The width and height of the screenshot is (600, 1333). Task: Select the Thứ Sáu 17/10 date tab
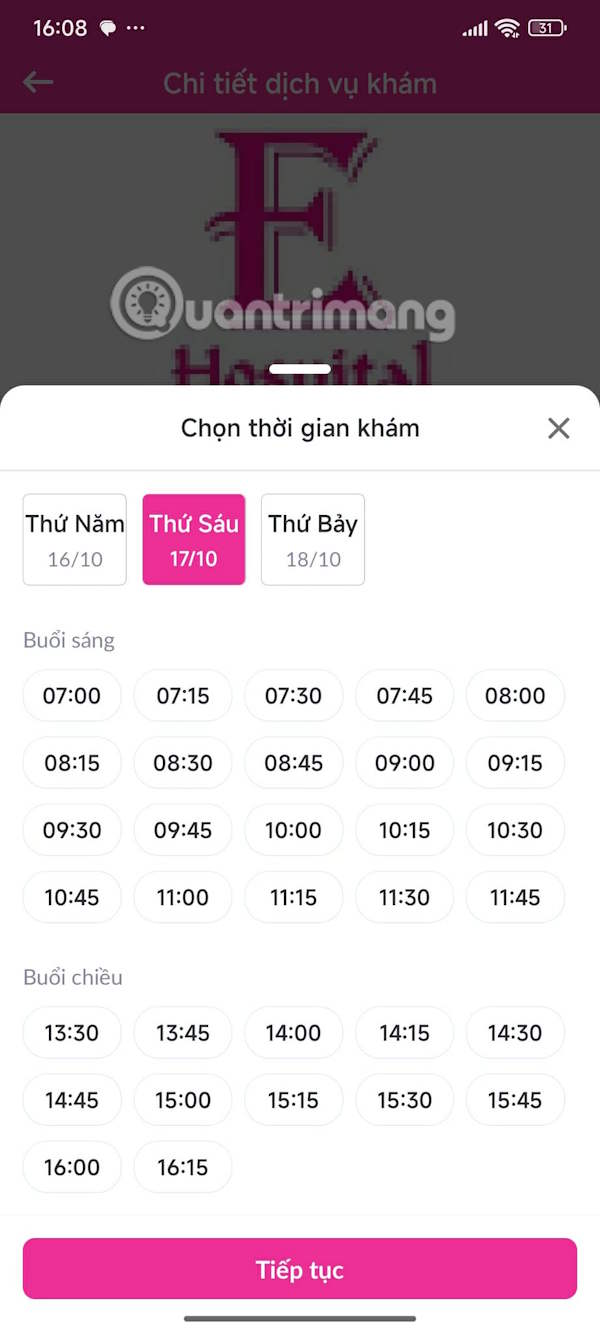click(194, 539)
